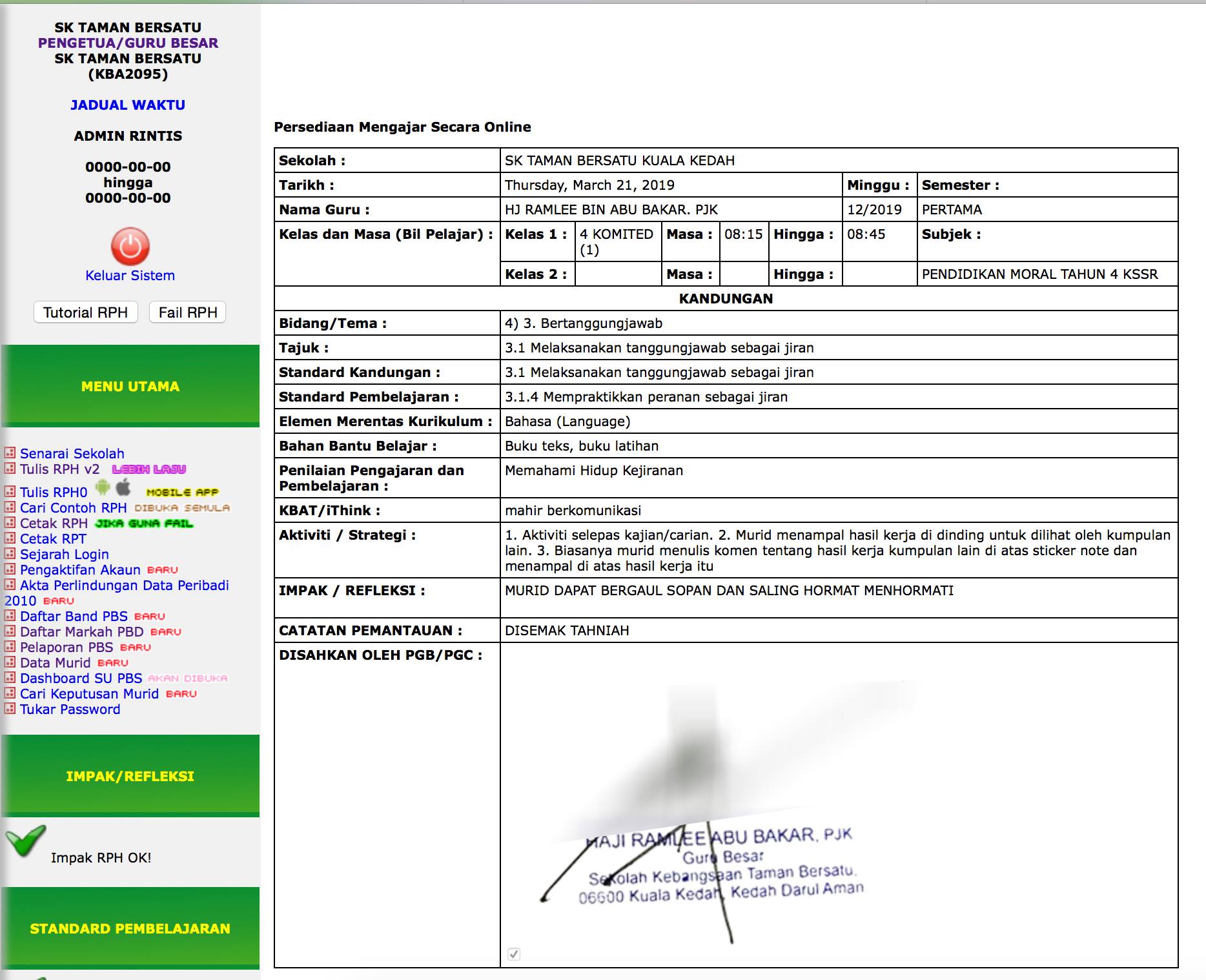1206x980 pixels.
Task: Click the red Keluar Sistem power icon
Action: [130, 247]
